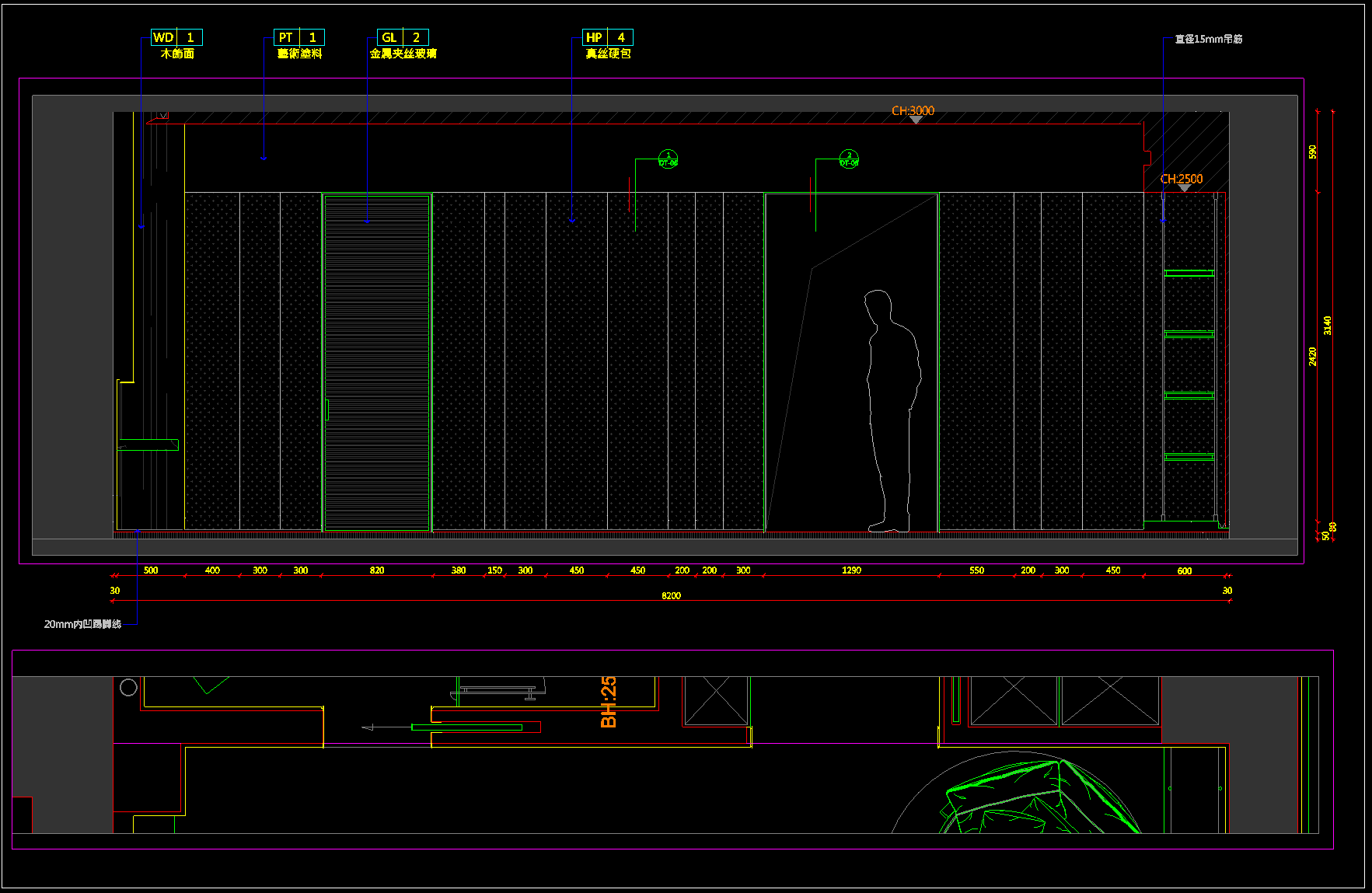Image resolution: width=1372 pixels, height=893 pixels.
Task: Click the CH:3000 ceiling height label
Action: coord(913,111)
